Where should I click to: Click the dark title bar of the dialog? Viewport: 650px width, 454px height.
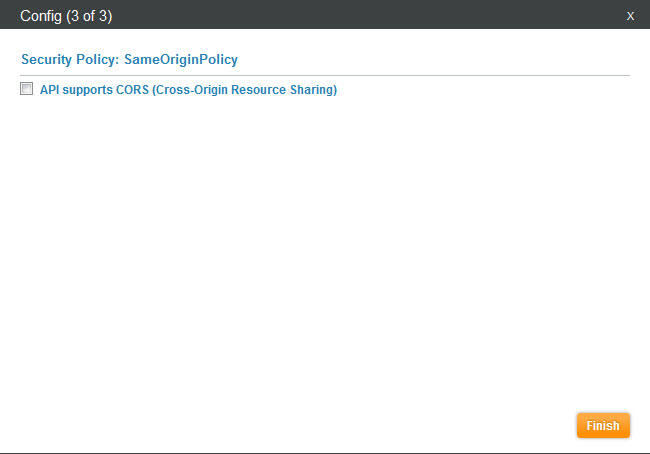(x=350, y=15)
